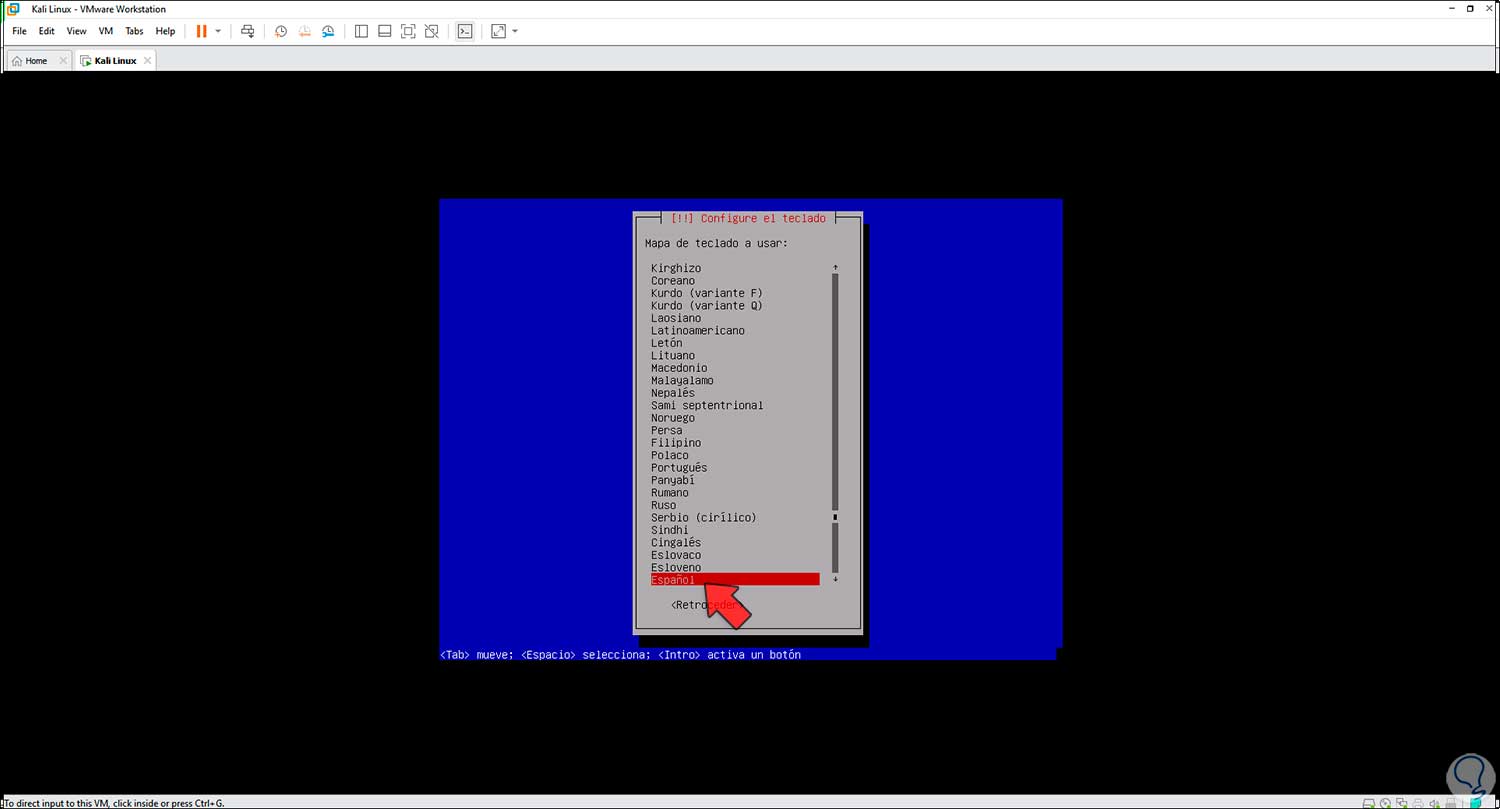Select Kurdo (variante F) keyboard layout
The width and height of the screenshot is (1500, 809).
point(707,293)
